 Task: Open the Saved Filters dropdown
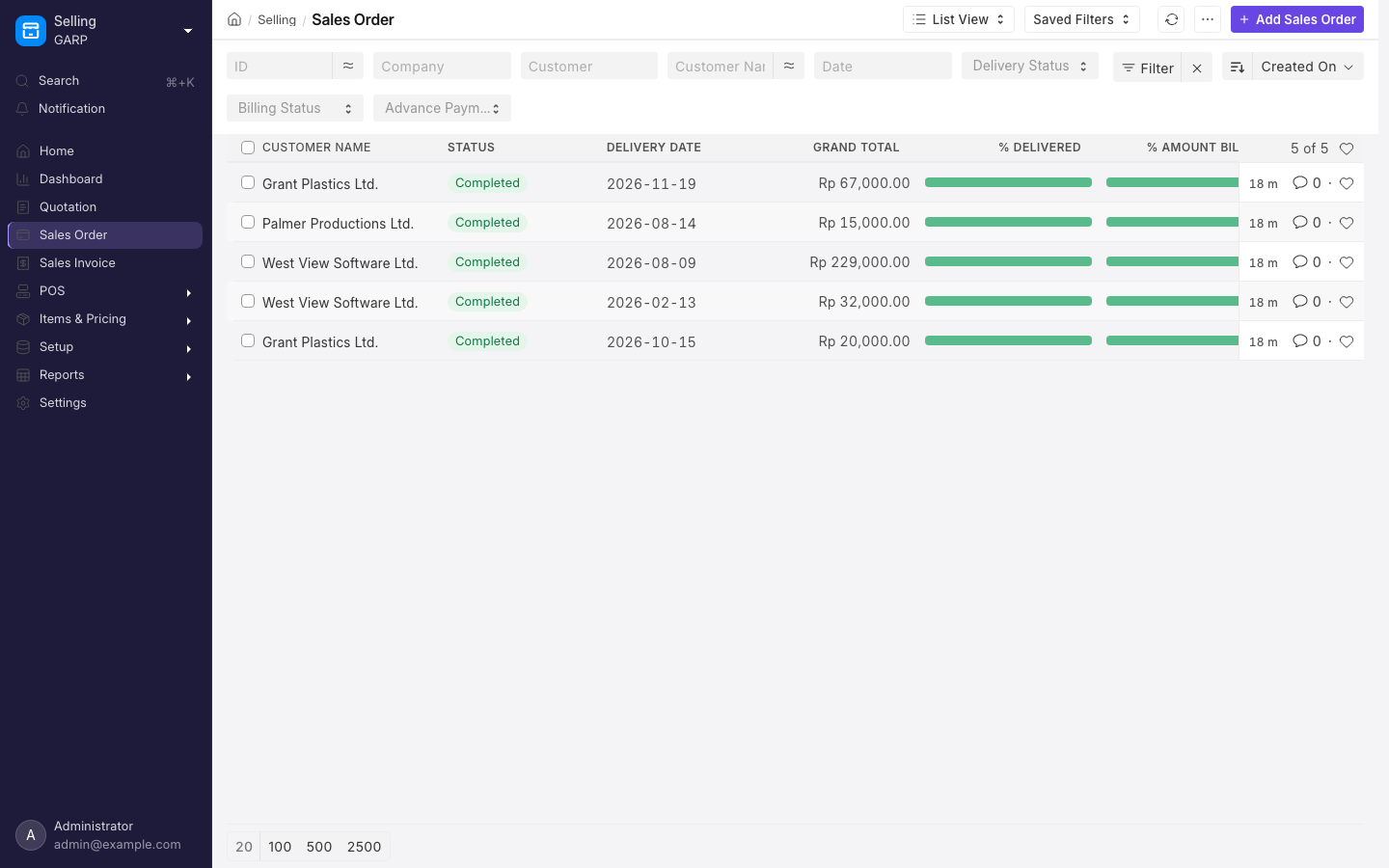coord(1082,19)
